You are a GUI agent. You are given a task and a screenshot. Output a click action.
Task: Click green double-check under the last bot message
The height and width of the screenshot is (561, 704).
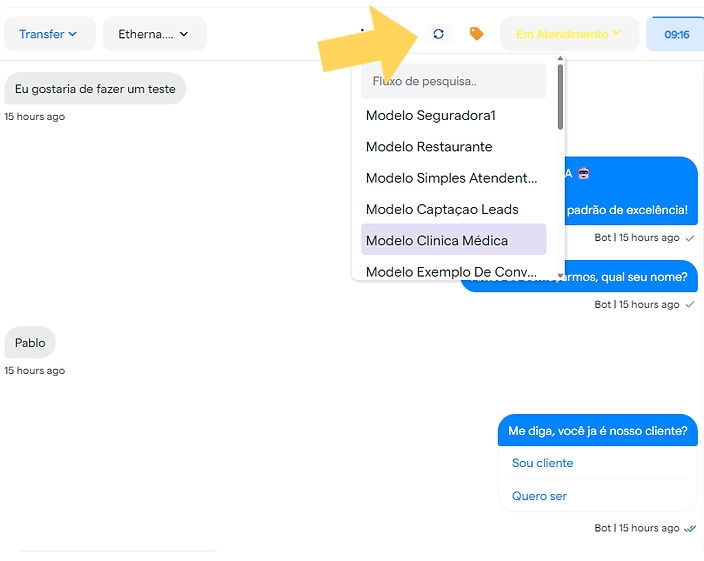[690, 528]
